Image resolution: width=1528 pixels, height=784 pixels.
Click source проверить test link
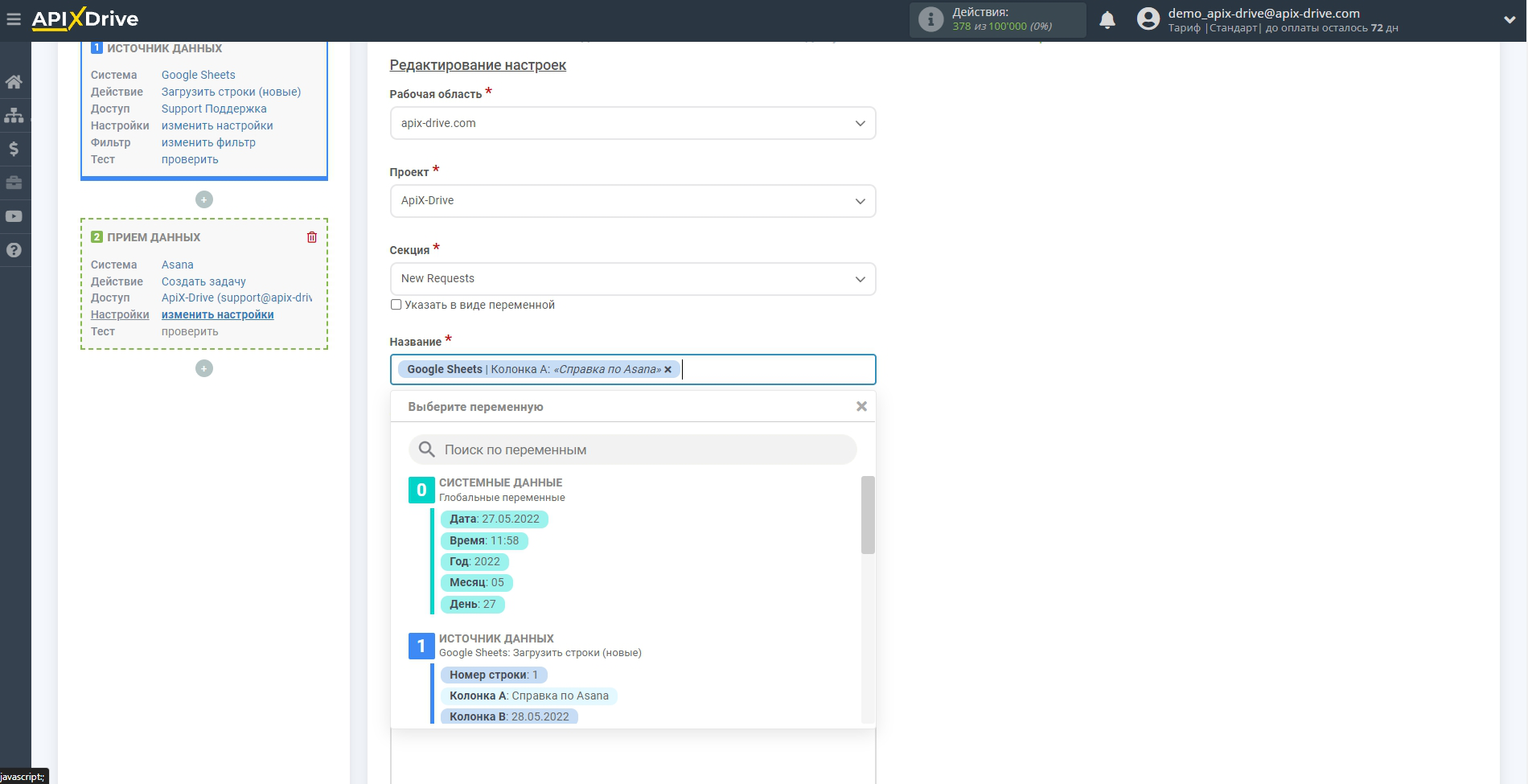pos(190,159)
